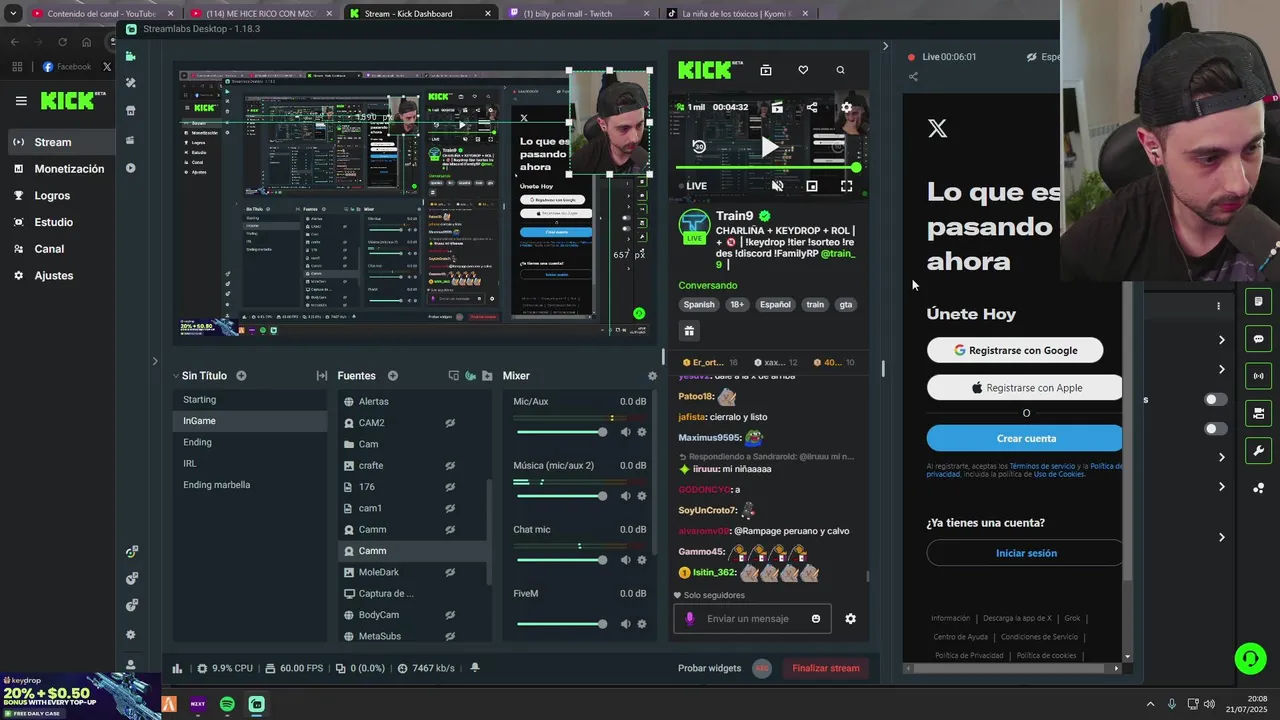The image size is (1280, 720).
Task: Open the clips icon in Kick panel header
Action: pos(766,70)
